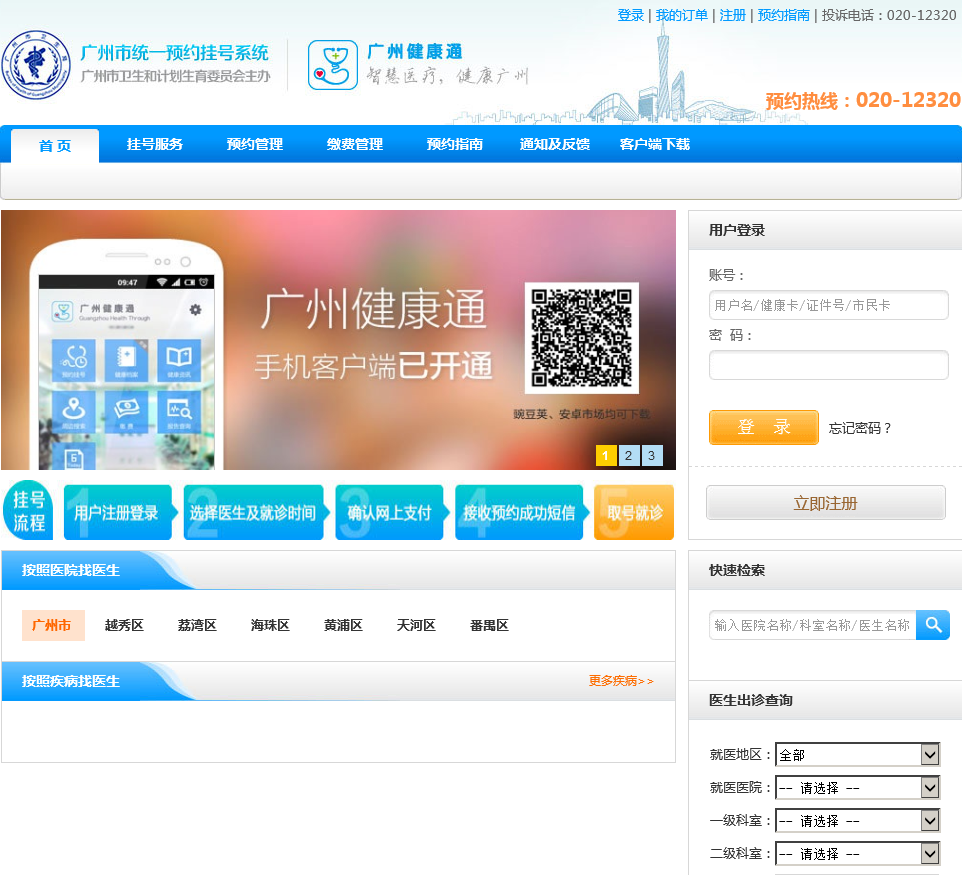The width and height of the screenshot is (962, 875).
Task: Select the 荔湾区 district filter
Action: pyautogui.click(x=197, y=625)
